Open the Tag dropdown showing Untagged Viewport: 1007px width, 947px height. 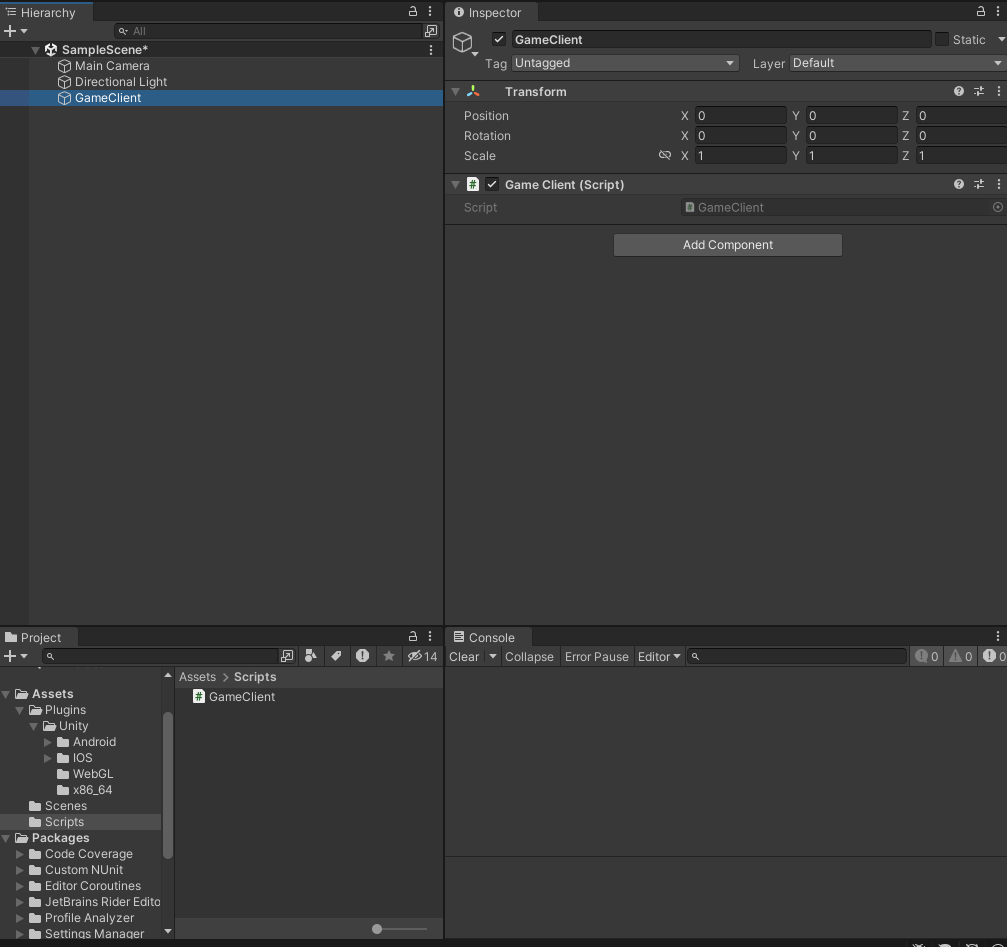[624, 63]
